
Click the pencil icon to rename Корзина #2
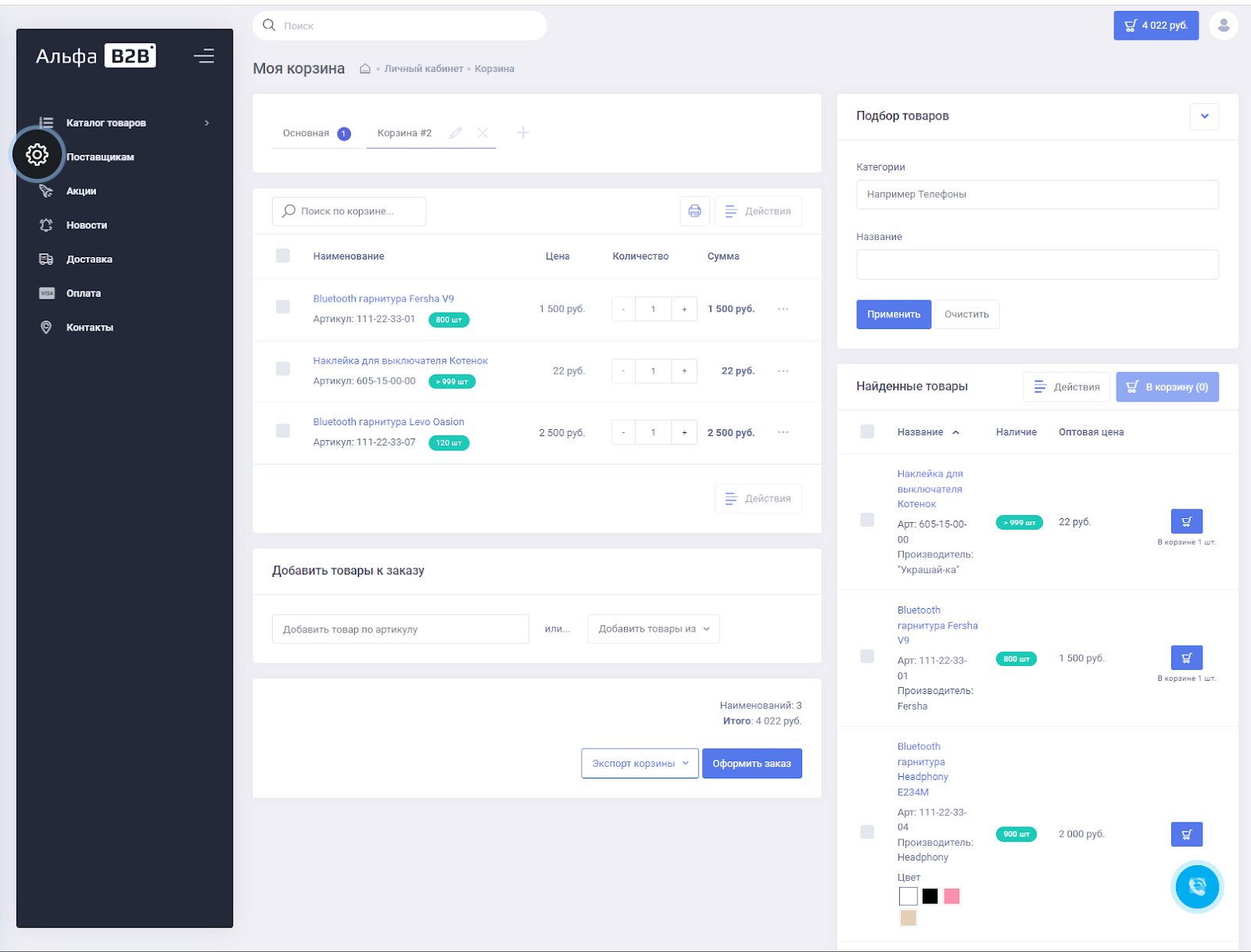(456, 133)
